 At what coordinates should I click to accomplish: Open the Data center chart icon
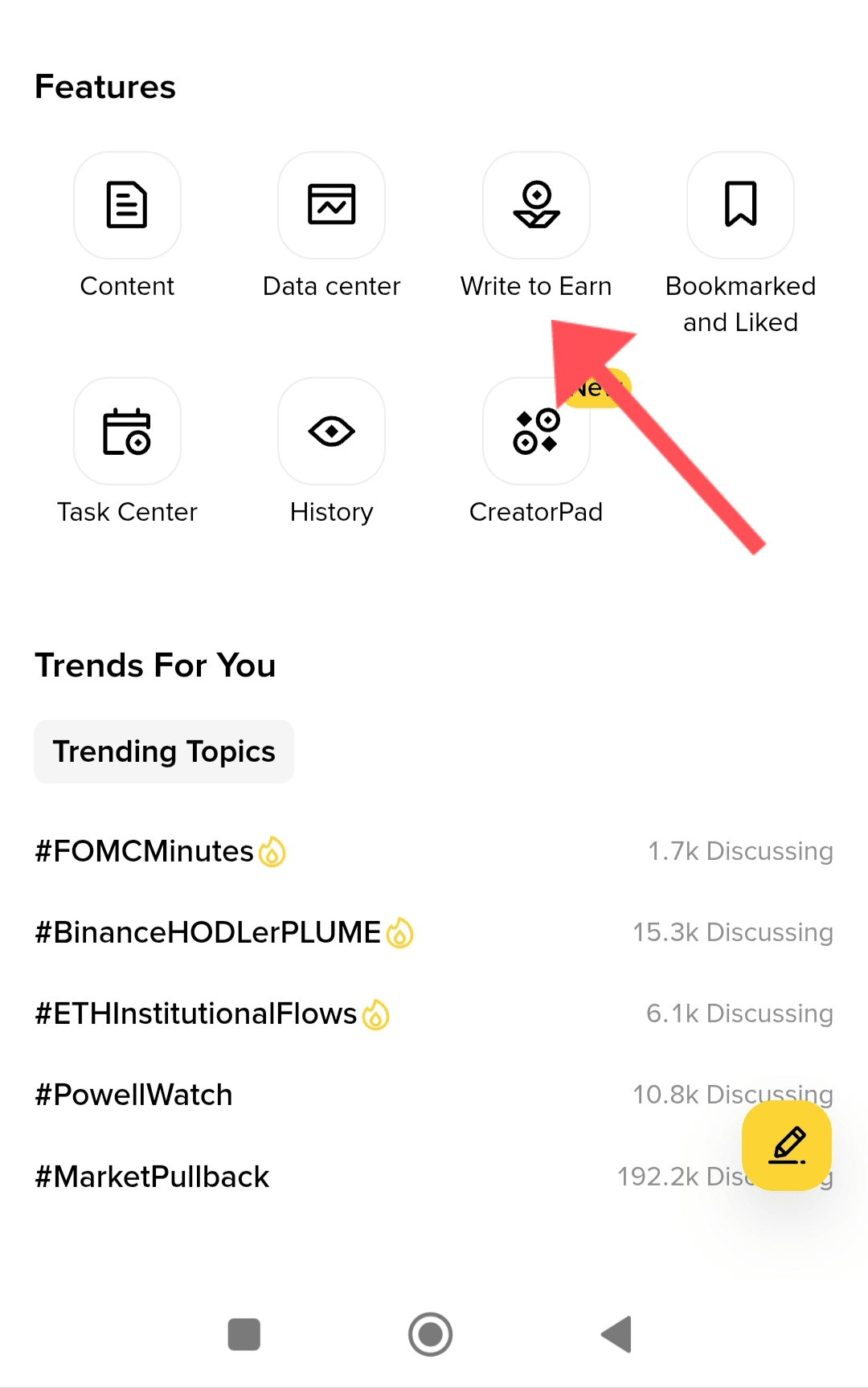coord(331,205)
